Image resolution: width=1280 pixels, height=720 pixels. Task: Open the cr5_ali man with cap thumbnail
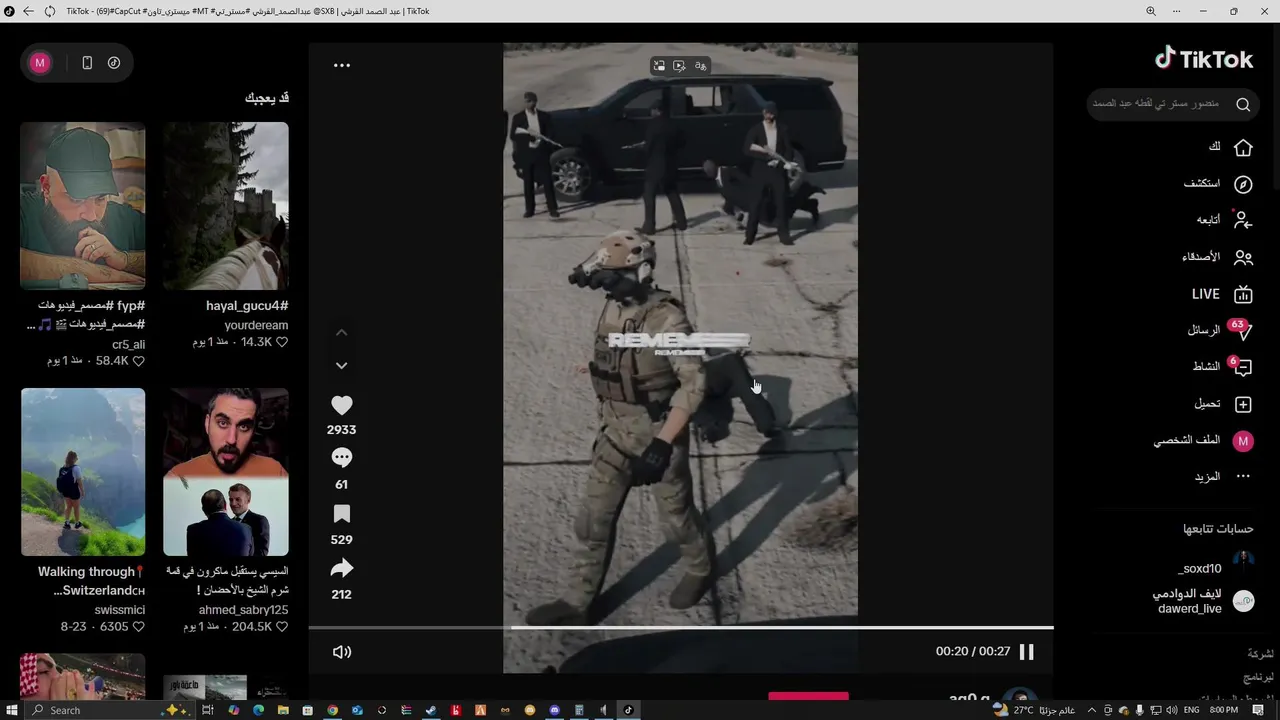pyautogui.click(x=83, y=206)
